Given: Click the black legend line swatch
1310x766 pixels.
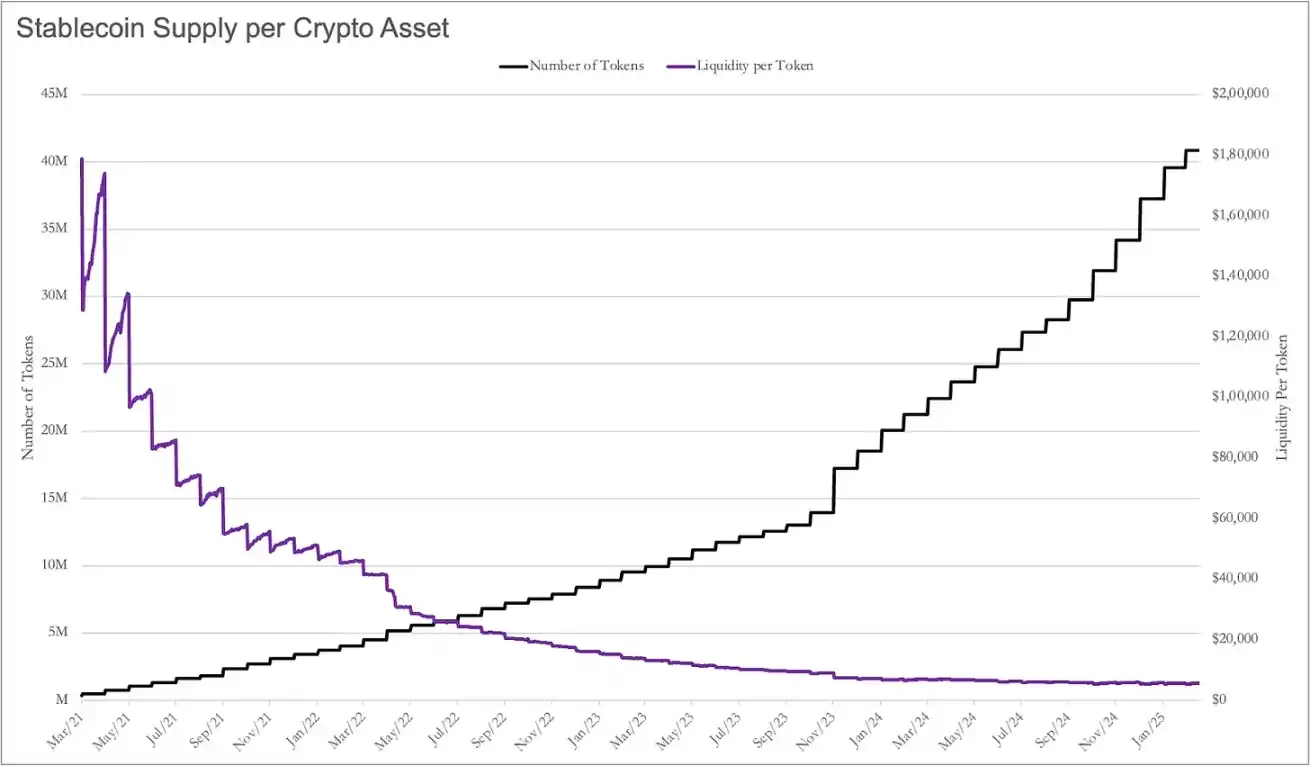Looking at the screenshot, I should (x=512, y=66).
